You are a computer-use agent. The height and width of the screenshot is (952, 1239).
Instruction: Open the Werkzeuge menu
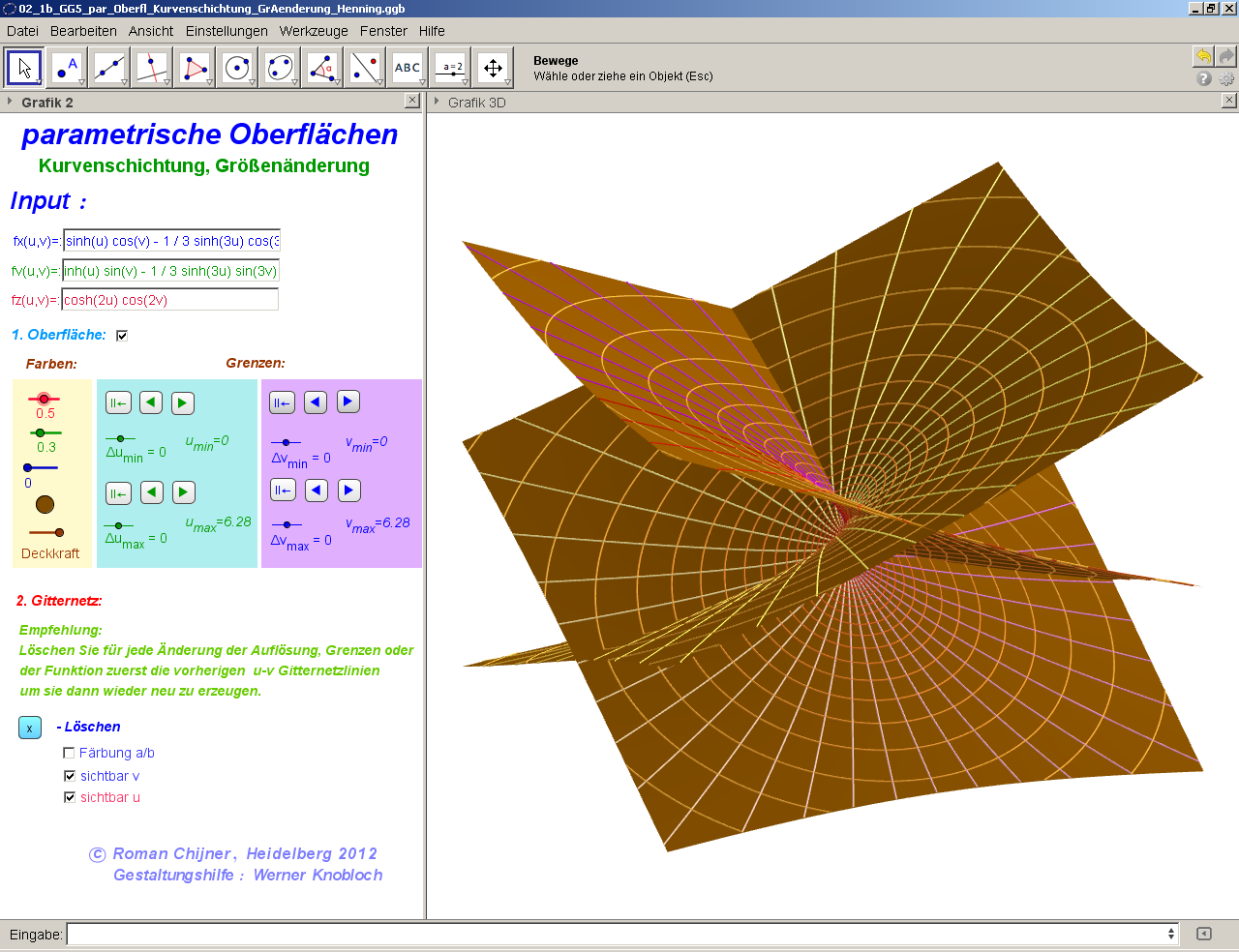[314, 31]
